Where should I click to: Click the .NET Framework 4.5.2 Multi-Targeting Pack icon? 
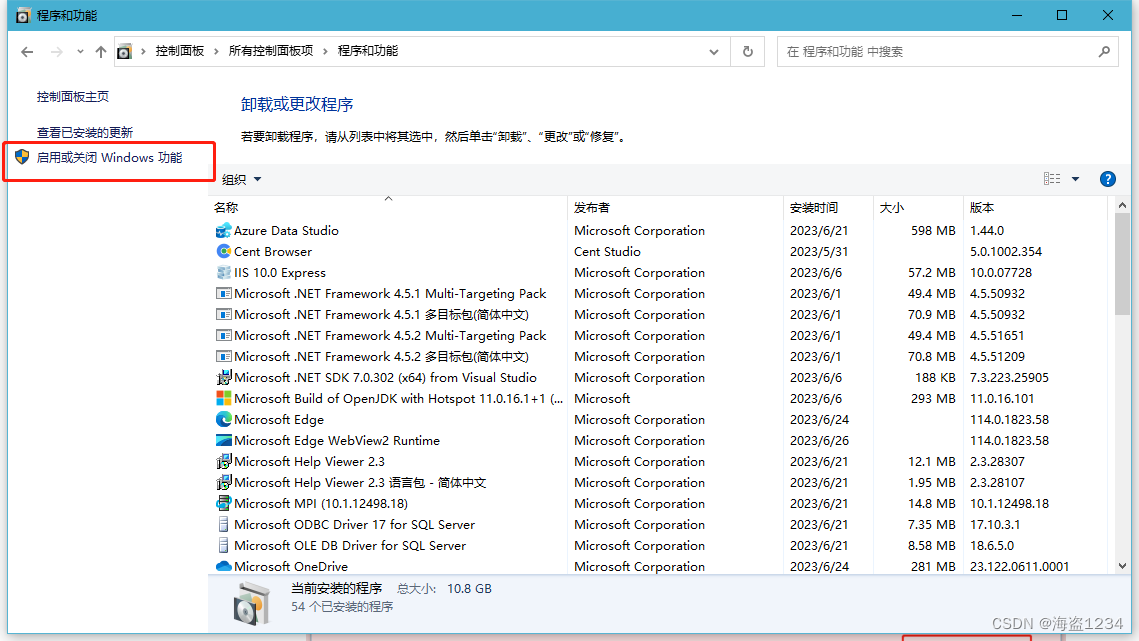[x=224, y=336]
